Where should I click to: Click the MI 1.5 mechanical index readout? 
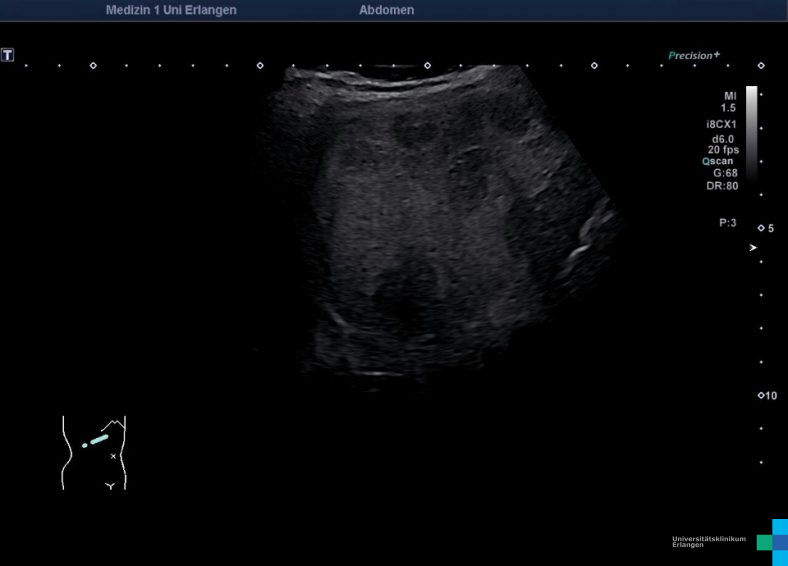tap(729, 101)
